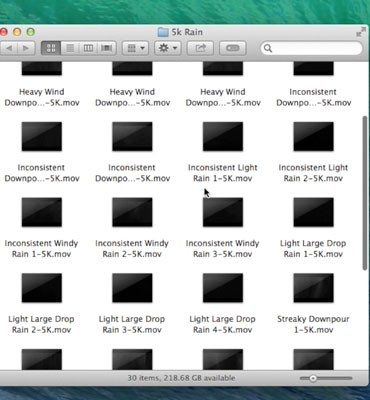Viewport: 370px width, 400px height.
Task: Select Streaky Downpour 1-5K.mov thumbnail
Action: point(313,288)
